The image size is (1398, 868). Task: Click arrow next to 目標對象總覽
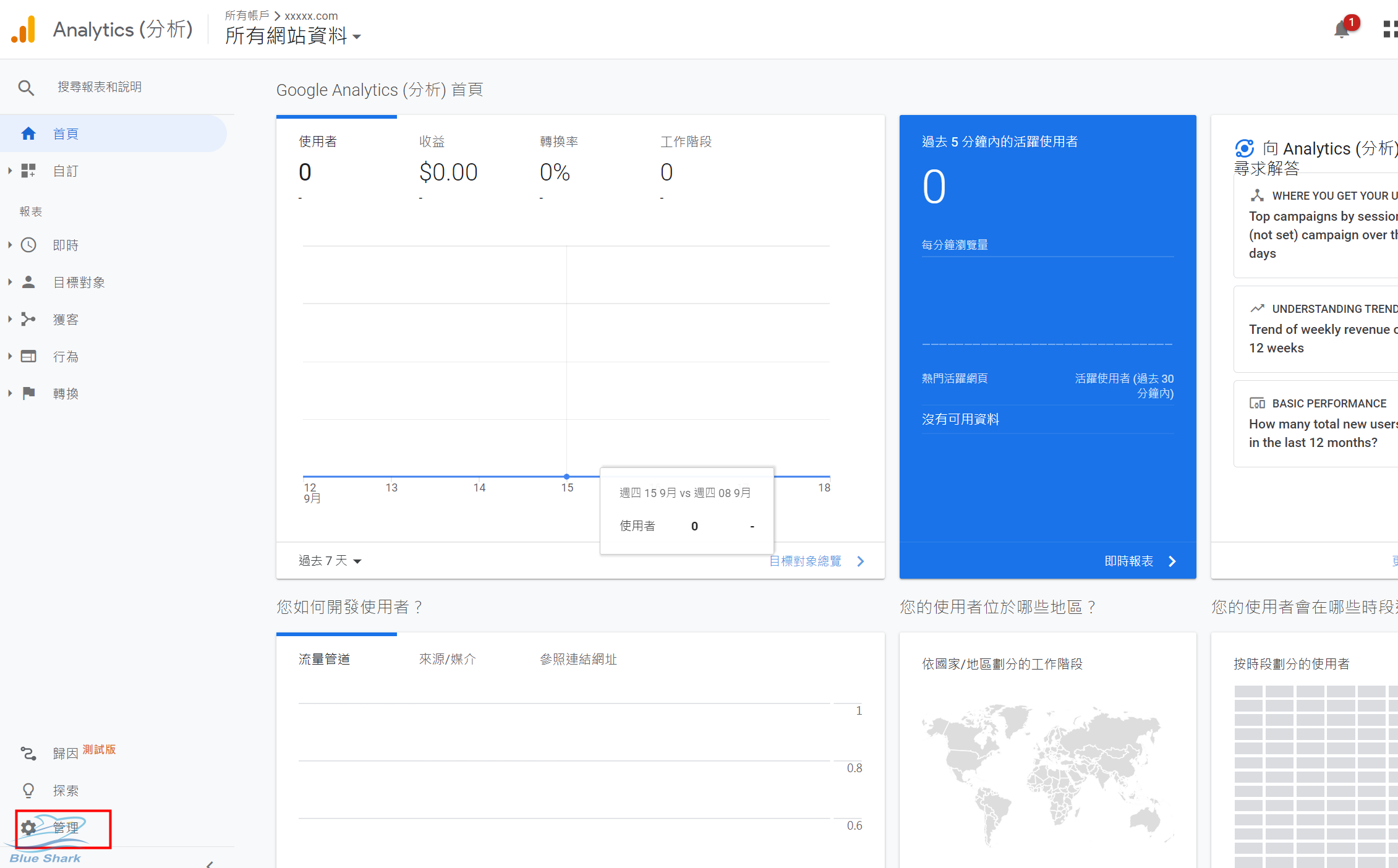click(x=861, y=561)
